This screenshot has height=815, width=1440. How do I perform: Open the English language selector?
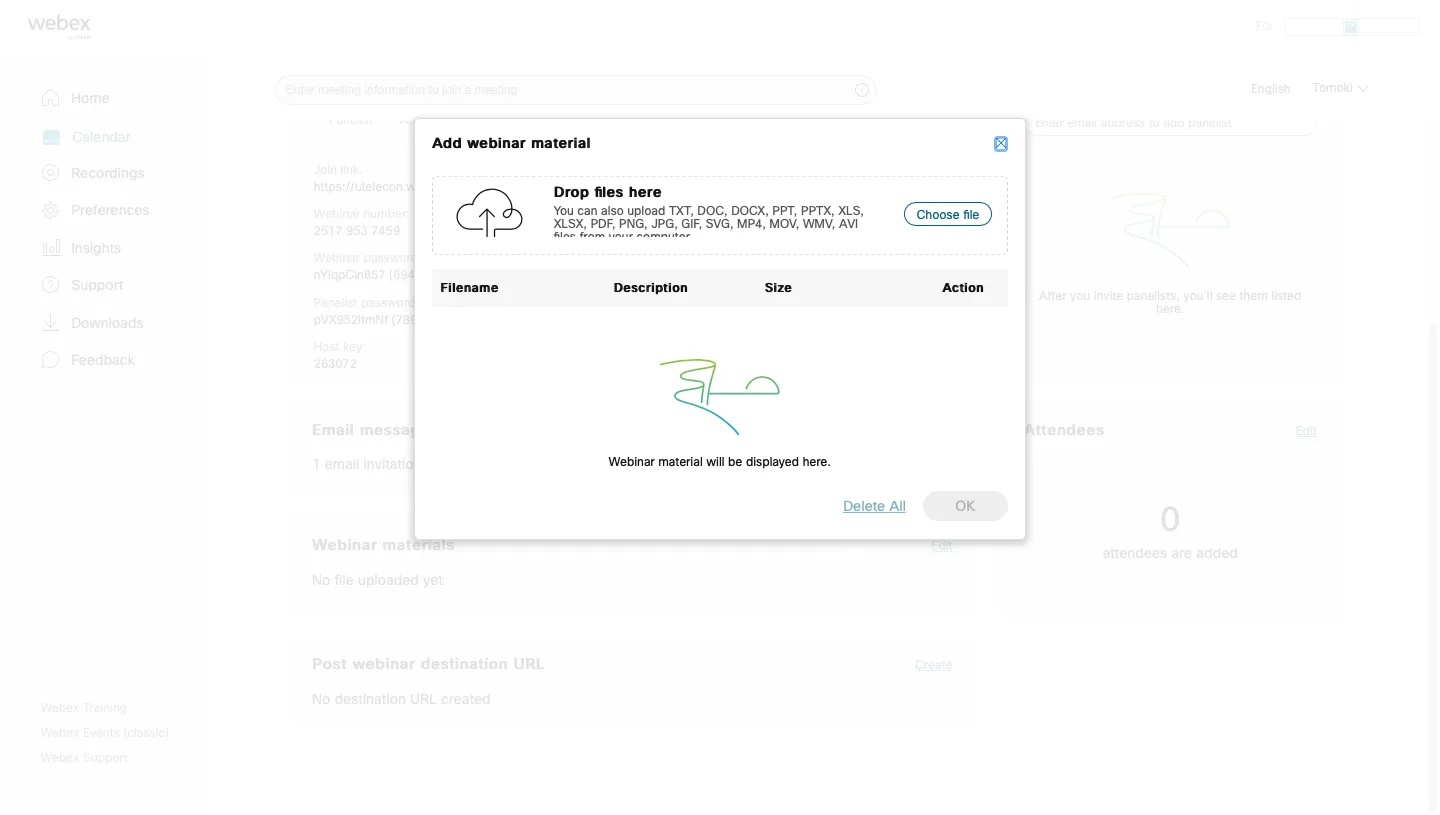(x=1270, y=89)
